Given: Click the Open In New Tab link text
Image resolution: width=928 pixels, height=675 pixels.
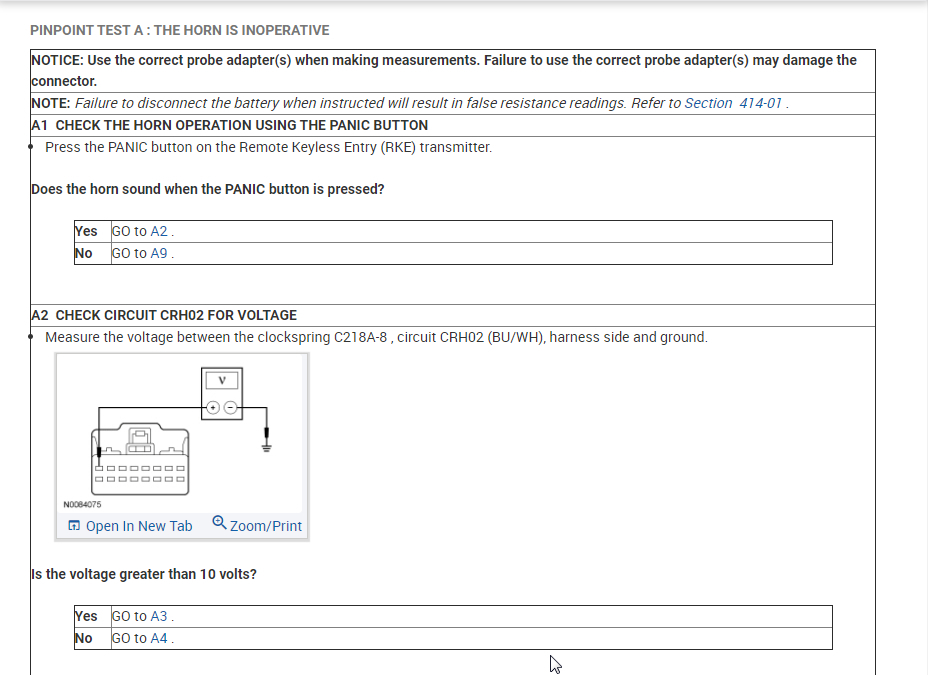Looking at the screenshot, I should click(x=139, y=526).
